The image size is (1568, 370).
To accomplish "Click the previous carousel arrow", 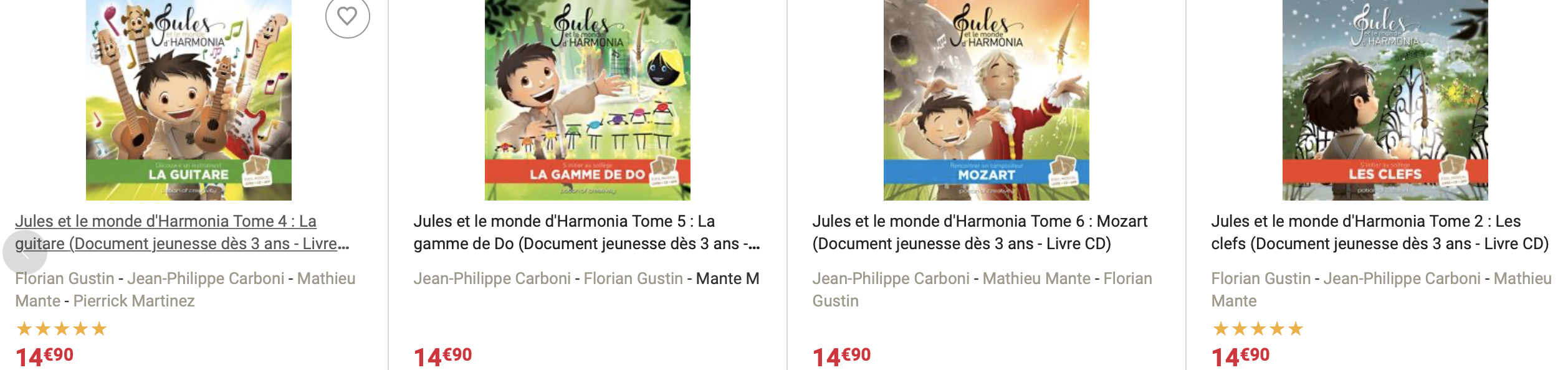I will click(25, 251).
